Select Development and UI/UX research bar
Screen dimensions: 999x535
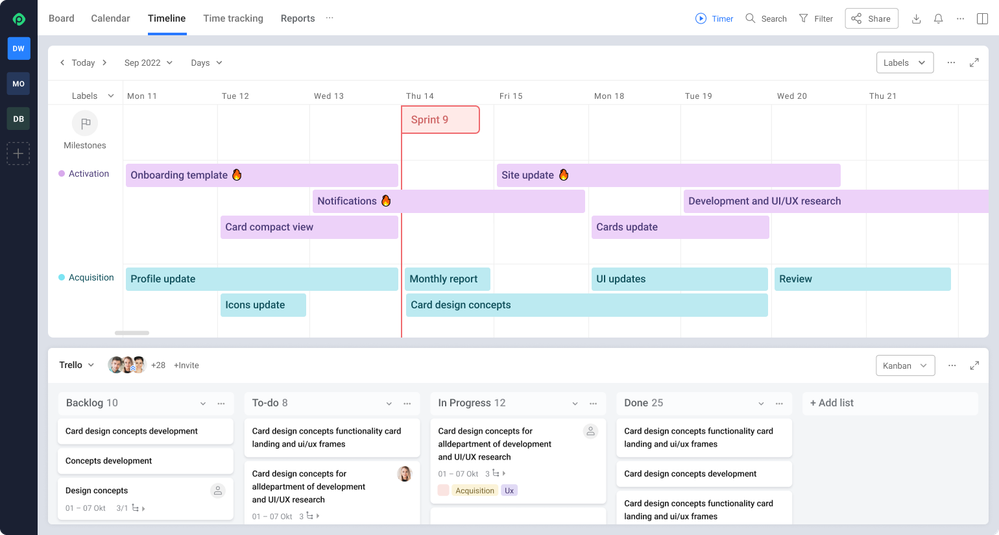click(836, 201)
